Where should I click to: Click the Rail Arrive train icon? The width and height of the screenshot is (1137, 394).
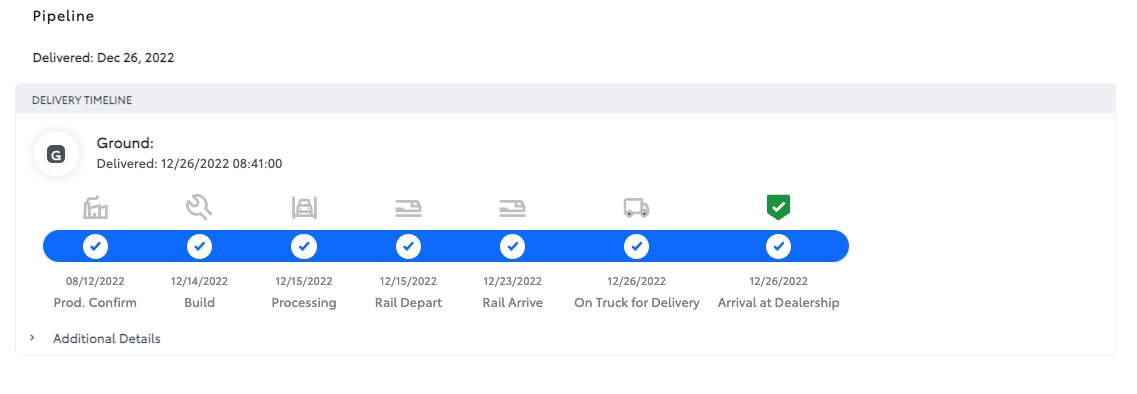513,209
